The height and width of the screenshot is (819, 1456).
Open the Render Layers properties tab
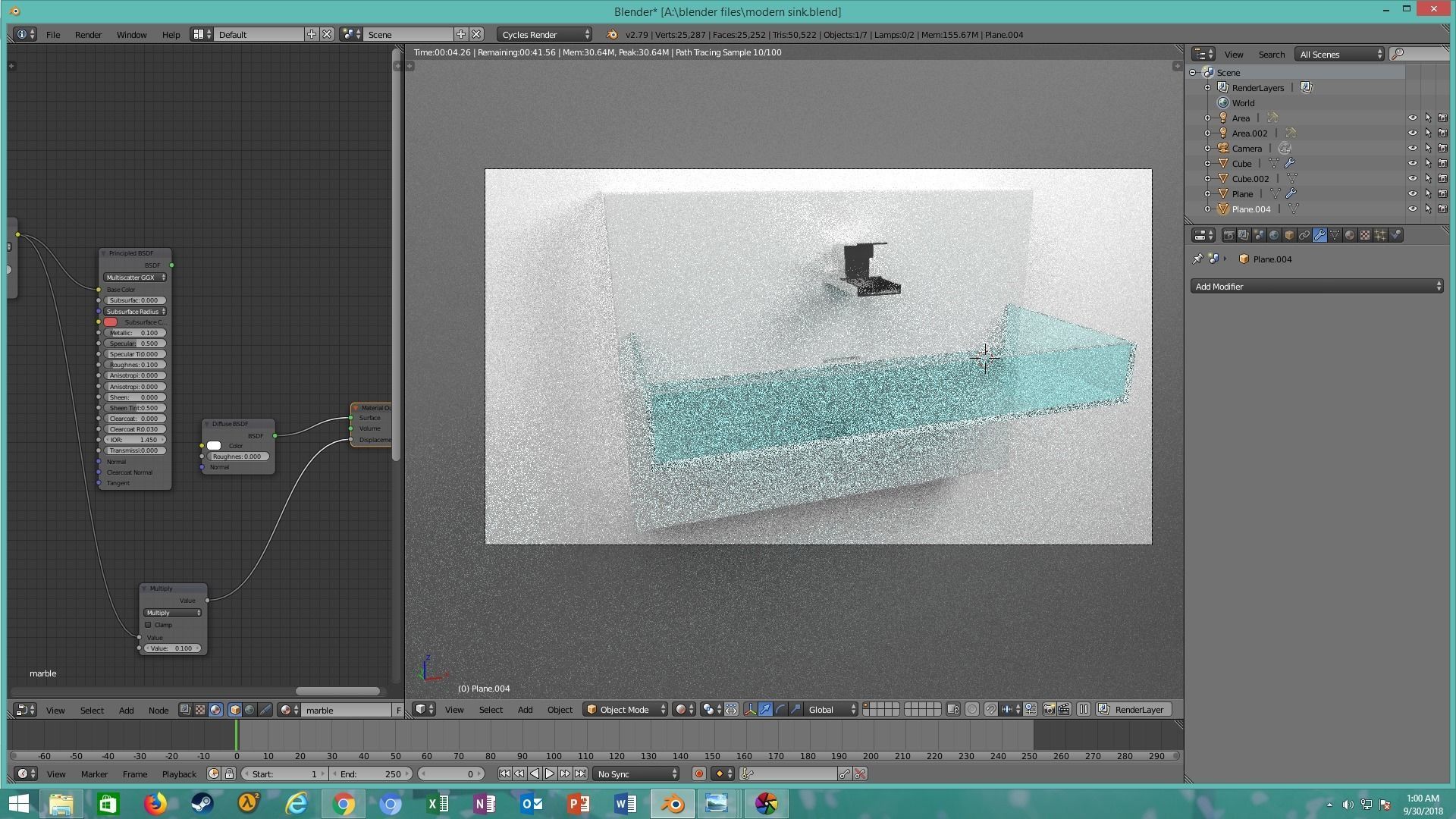1244,235
